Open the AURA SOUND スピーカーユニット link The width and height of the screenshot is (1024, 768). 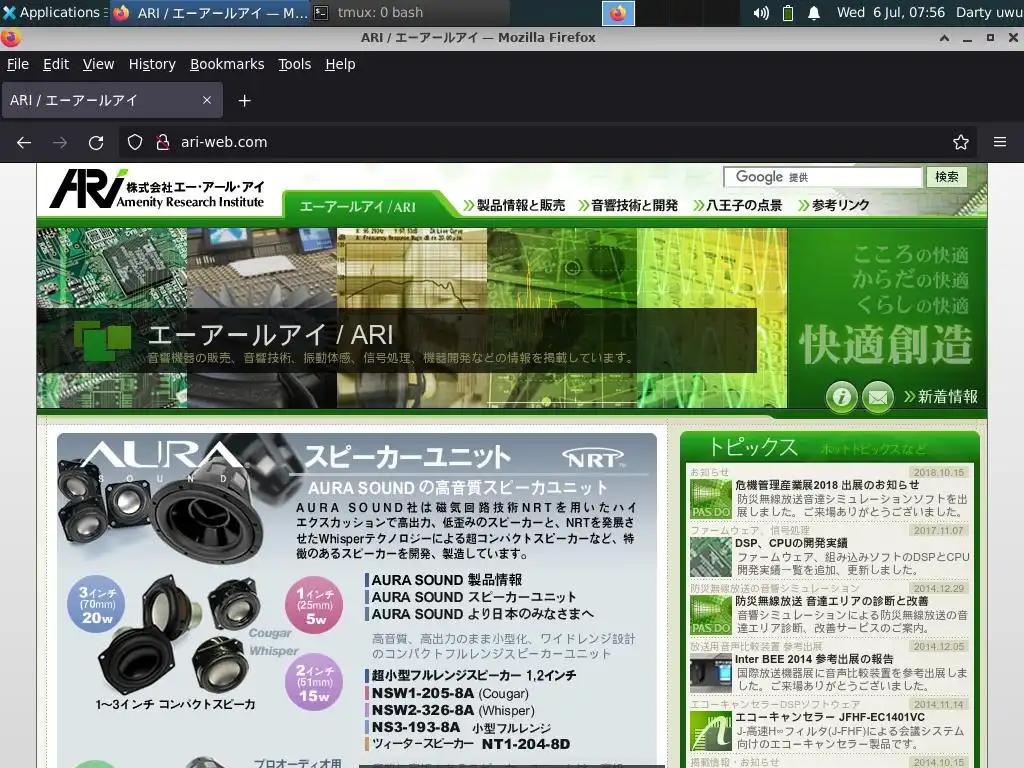point(474,597)
